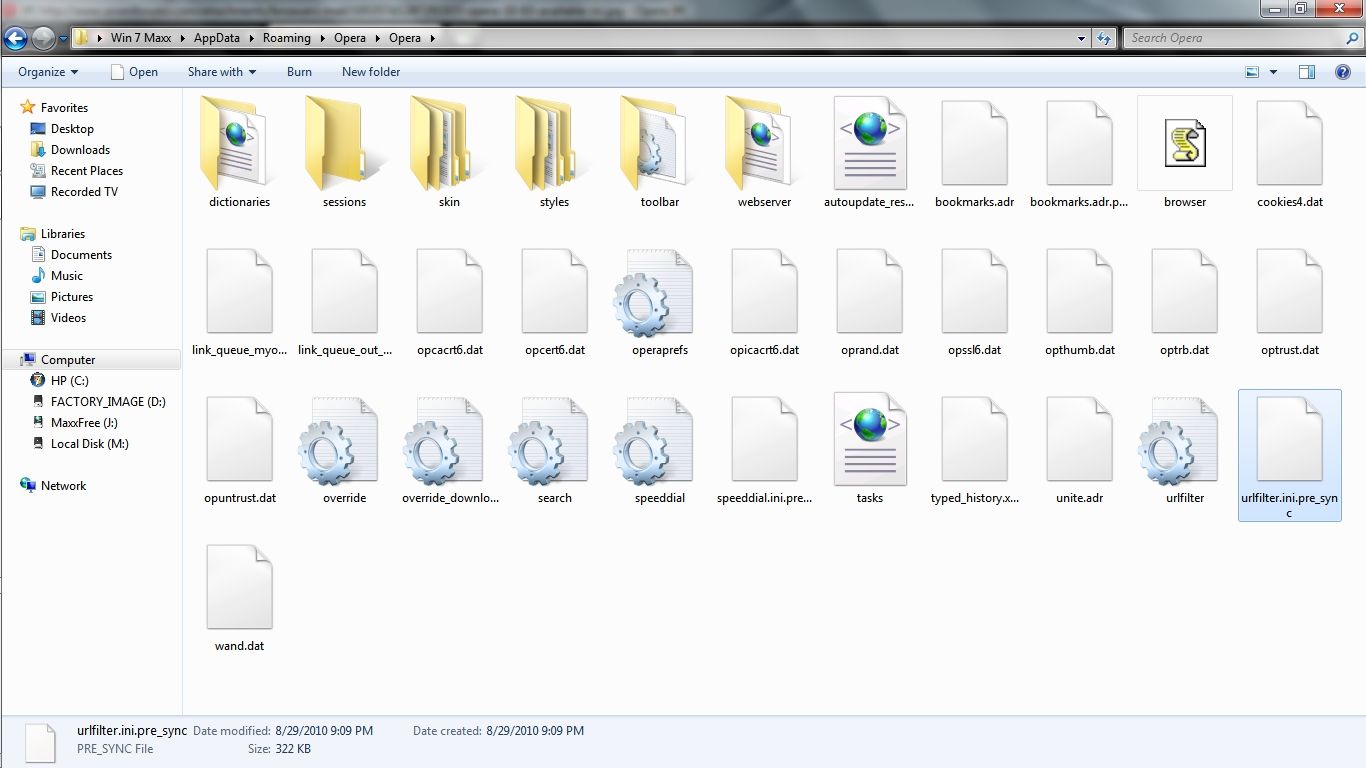Viewport: 1366px width, 768px height.
Task: Click the Burn toolbar item
Action: [x=299, y=72]
